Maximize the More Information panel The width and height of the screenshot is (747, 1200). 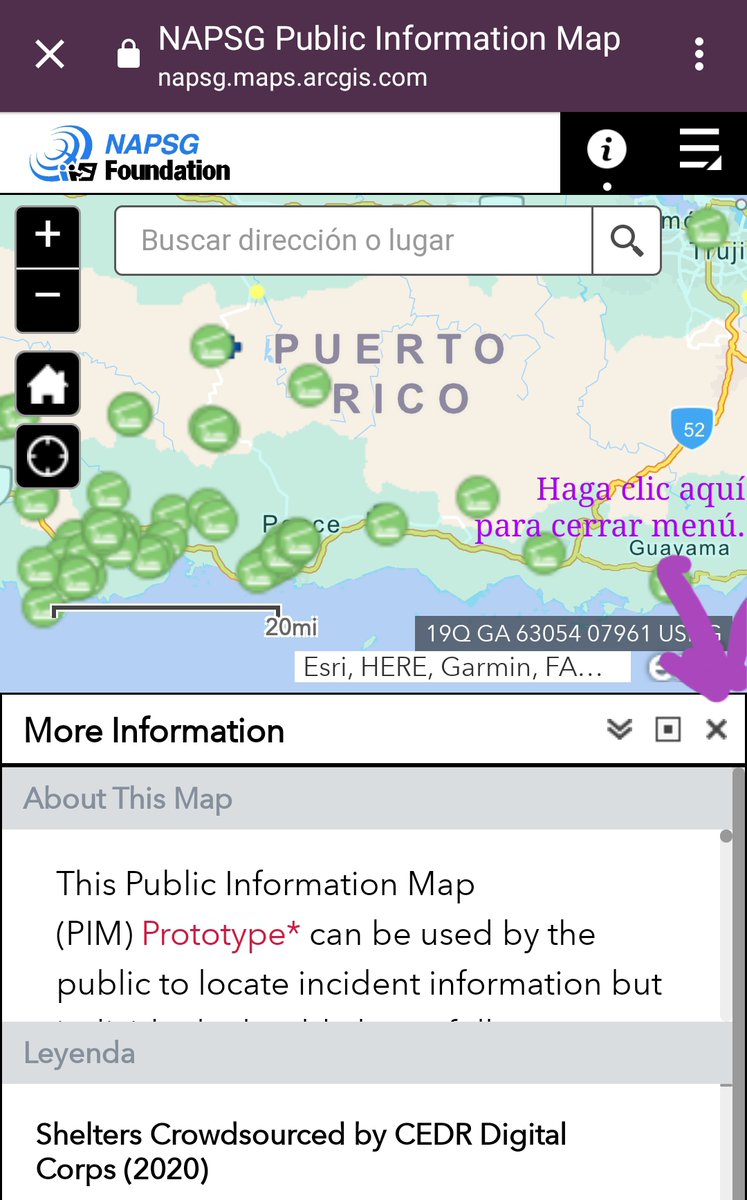668,730
